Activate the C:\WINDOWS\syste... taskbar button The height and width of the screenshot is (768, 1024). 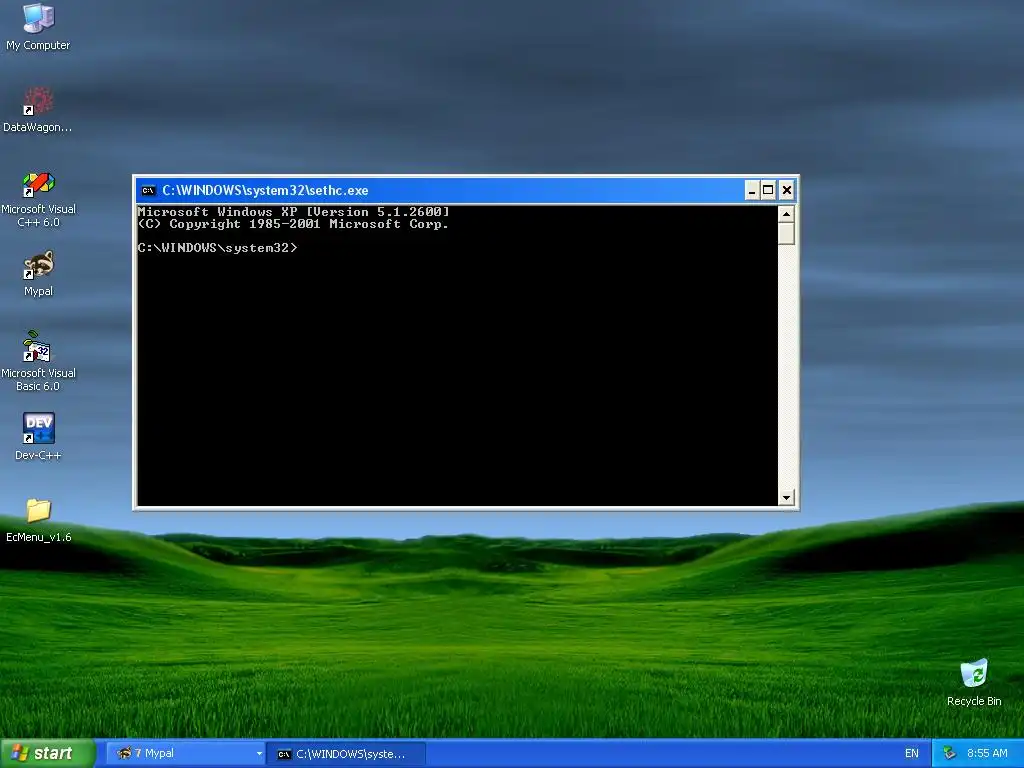coord(346,754)
